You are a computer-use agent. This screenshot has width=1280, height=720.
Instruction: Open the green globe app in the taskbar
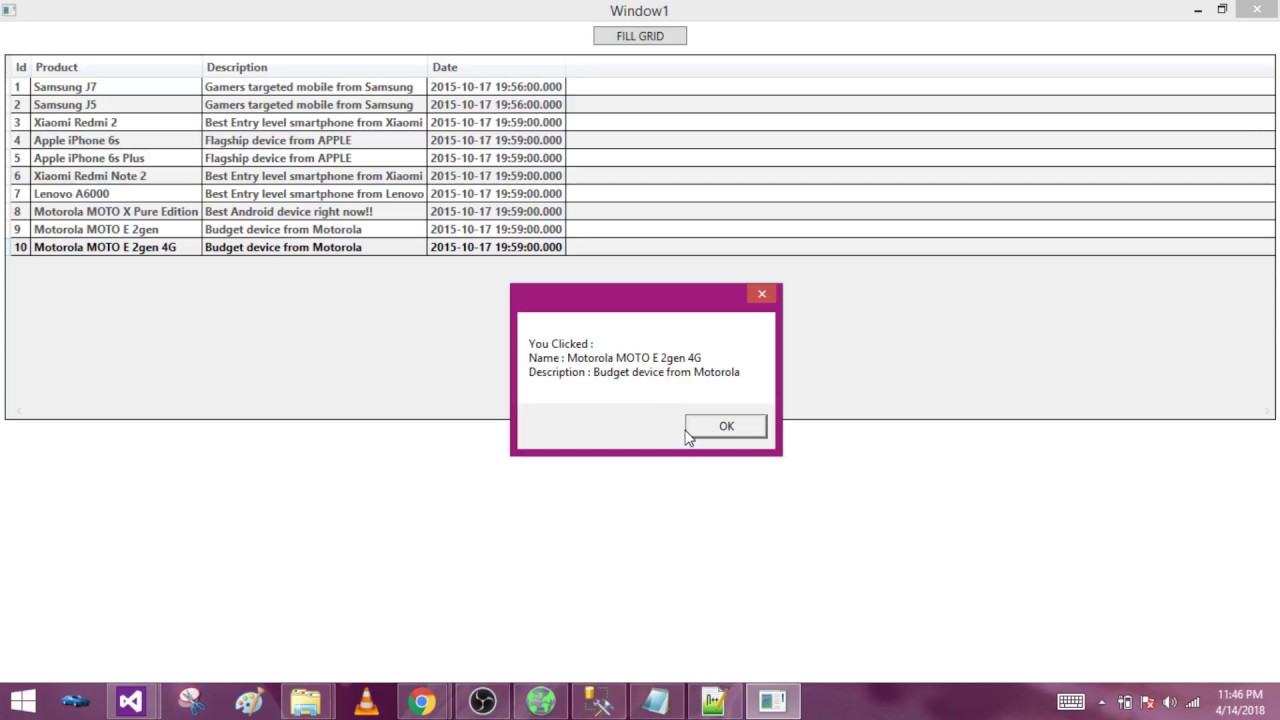coord(540,701)
